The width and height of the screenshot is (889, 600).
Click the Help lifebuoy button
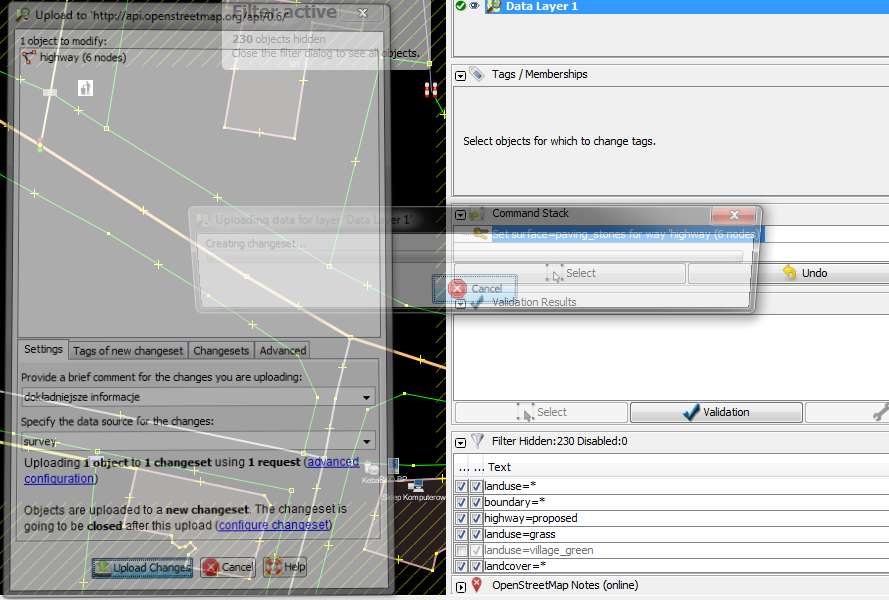click(x=285, y=567)
